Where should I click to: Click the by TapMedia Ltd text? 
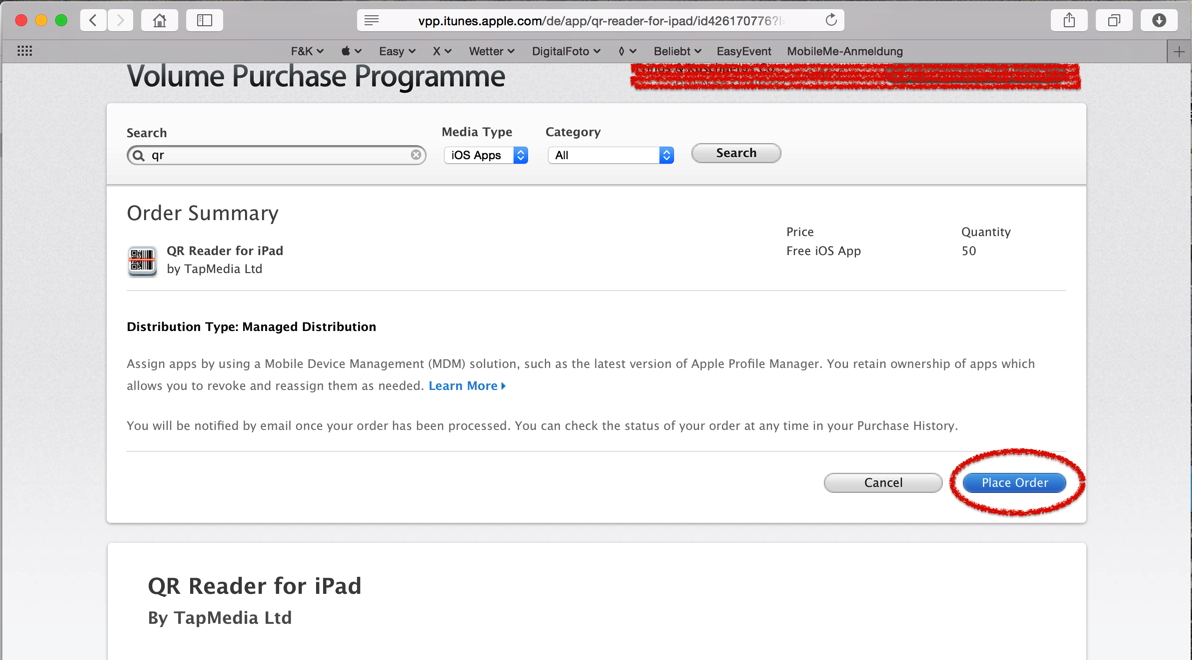[214, 269]
